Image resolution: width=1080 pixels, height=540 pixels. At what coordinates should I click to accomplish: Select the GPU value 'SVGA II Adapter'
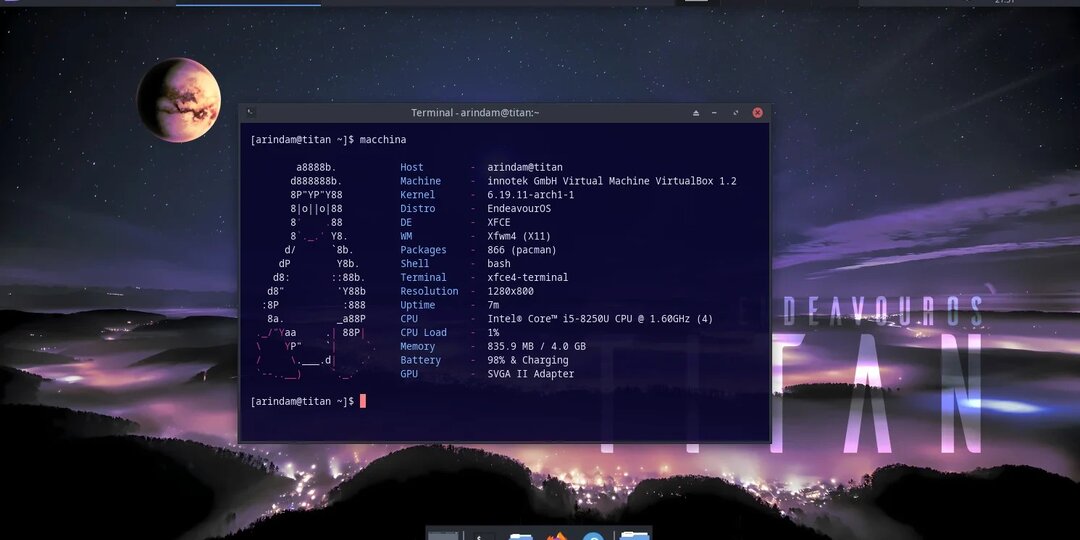(530, 374)
